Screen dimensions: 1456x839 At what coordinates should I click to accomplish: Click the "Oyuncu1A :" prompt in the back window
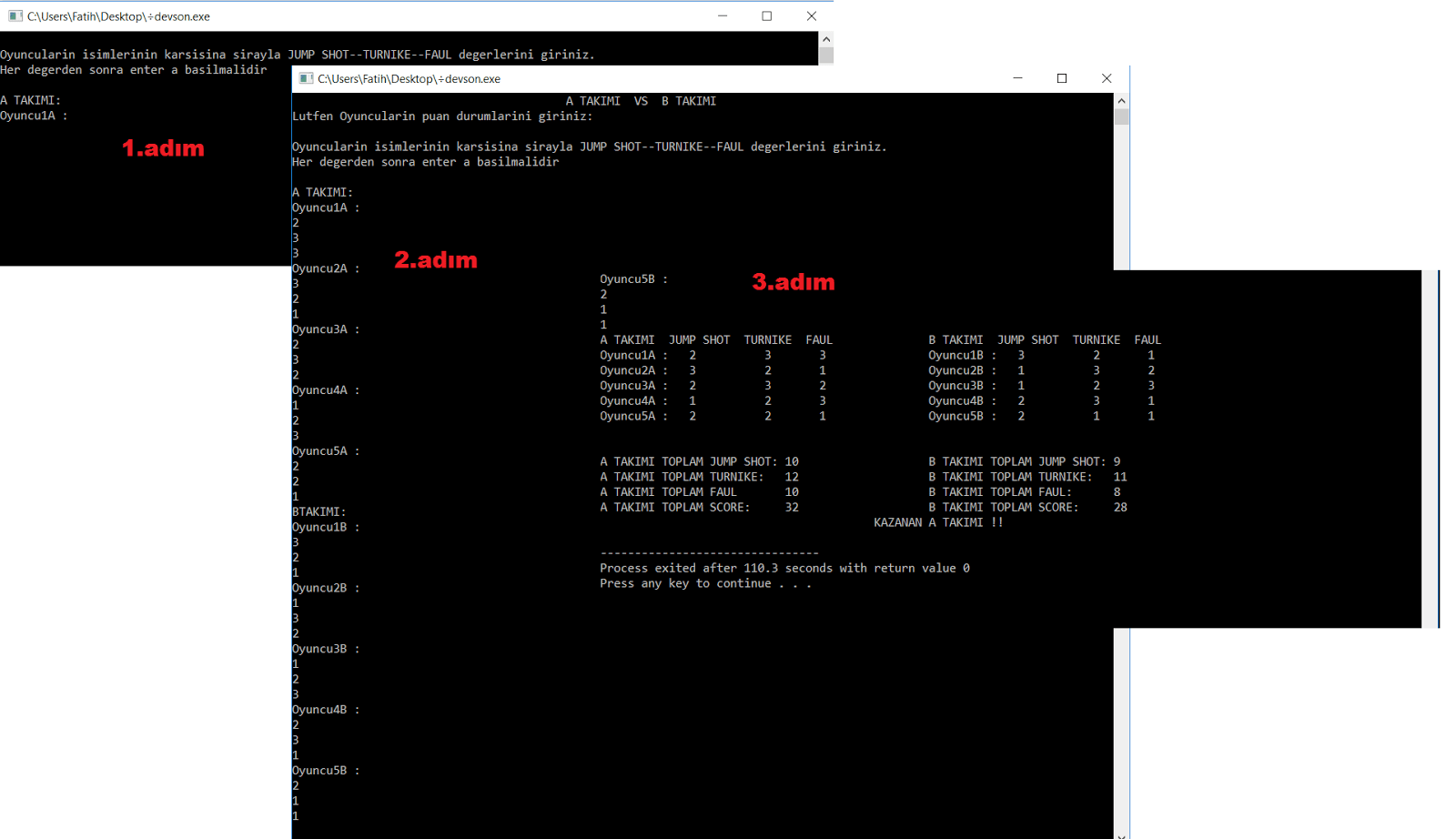pyautogui.click(x=34, y=116)
